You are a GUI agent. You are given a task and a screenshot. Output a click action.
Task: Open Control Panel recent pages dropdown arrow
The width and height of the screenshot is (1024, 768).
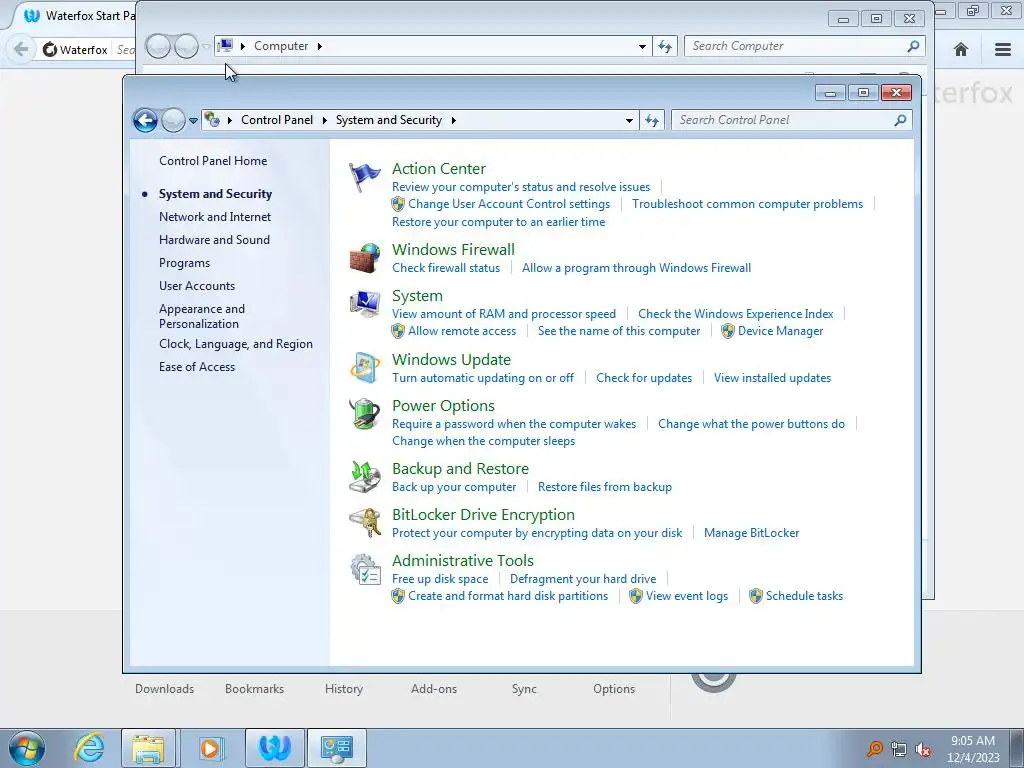click(193, 121)
